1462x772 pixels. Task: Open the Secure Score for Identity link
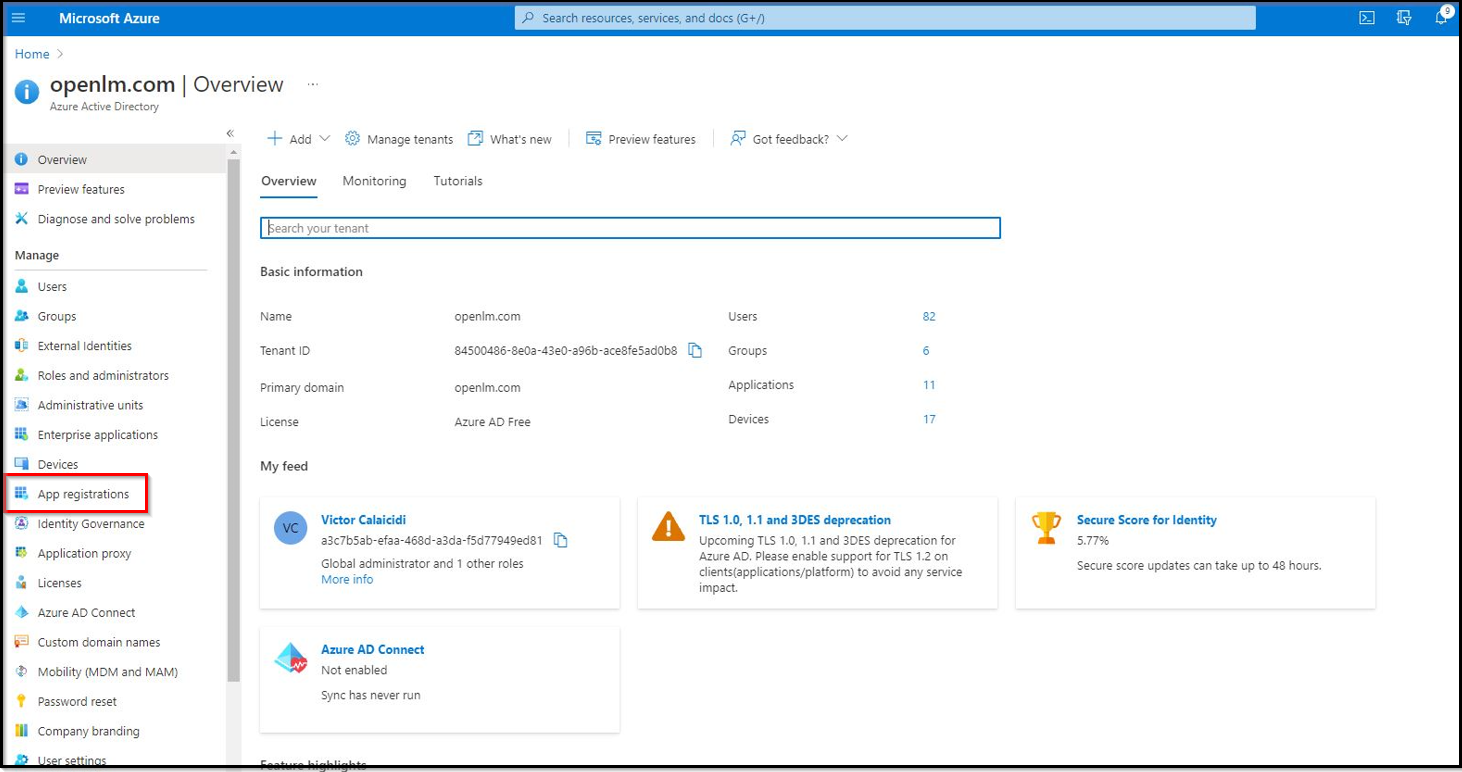(1146, 520)
